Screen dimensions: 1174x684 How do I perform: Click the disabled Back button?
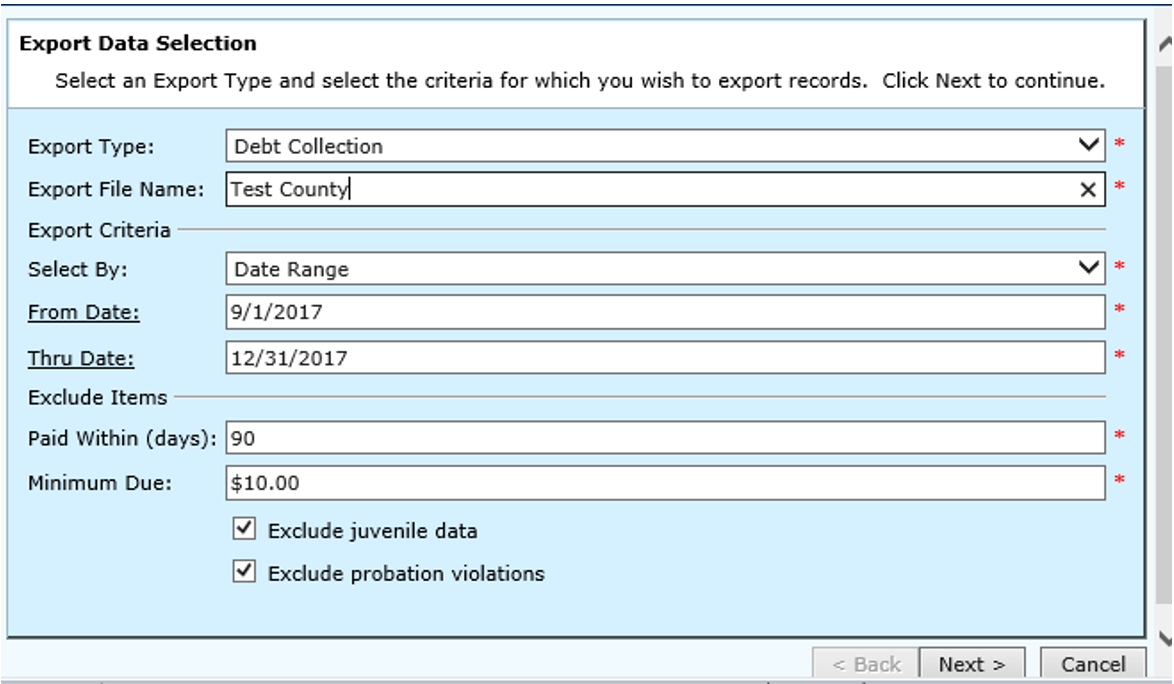point(866,664)
